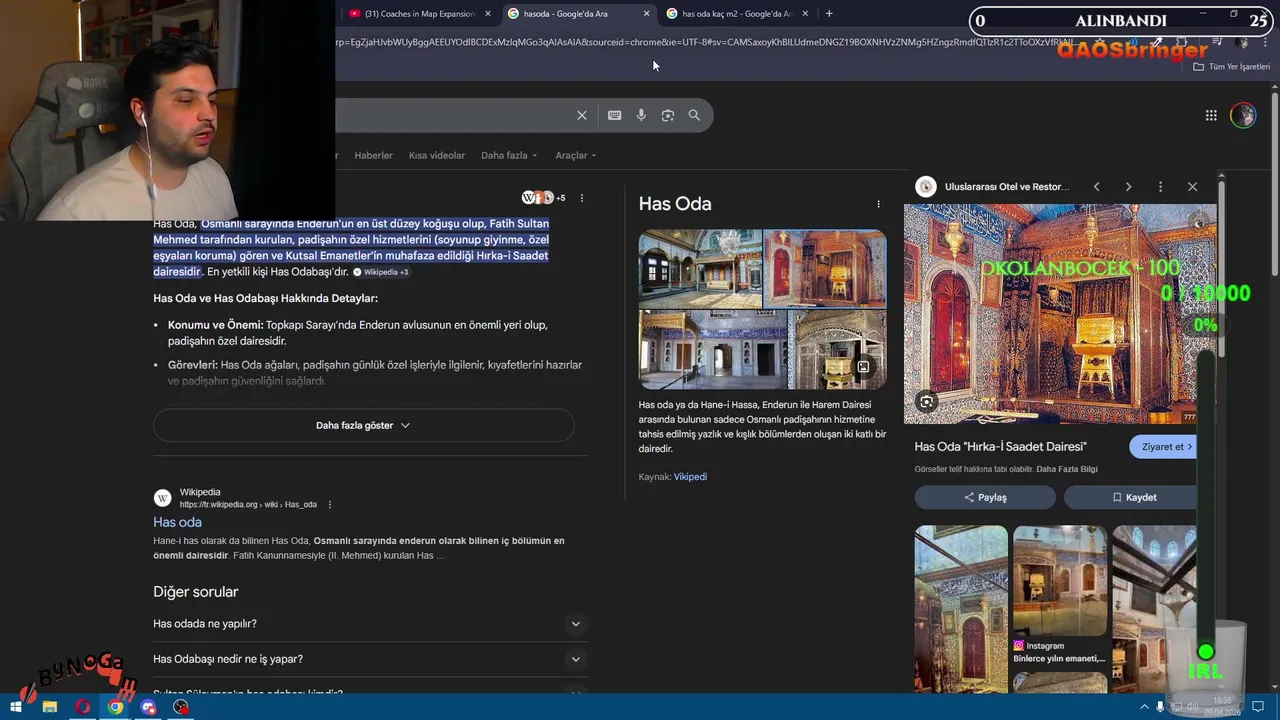The height and width of the screenshot is (720, 1280).
Task: Clear the search box with the X icon
Action: 582,115
